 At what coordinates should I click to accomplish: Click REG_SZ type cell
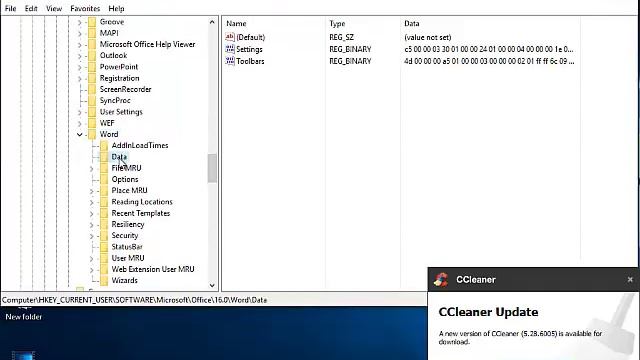pos(341,37)
